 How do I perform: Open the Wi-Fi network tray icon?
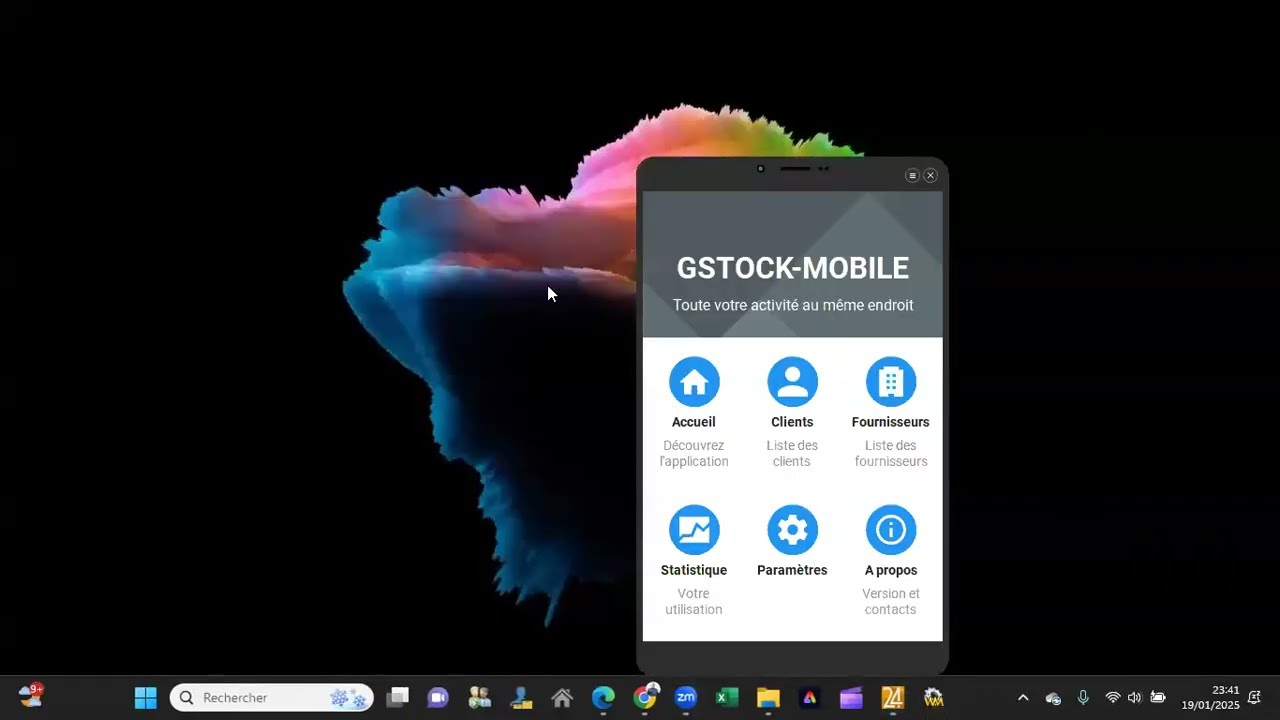tap(1112, 698)
